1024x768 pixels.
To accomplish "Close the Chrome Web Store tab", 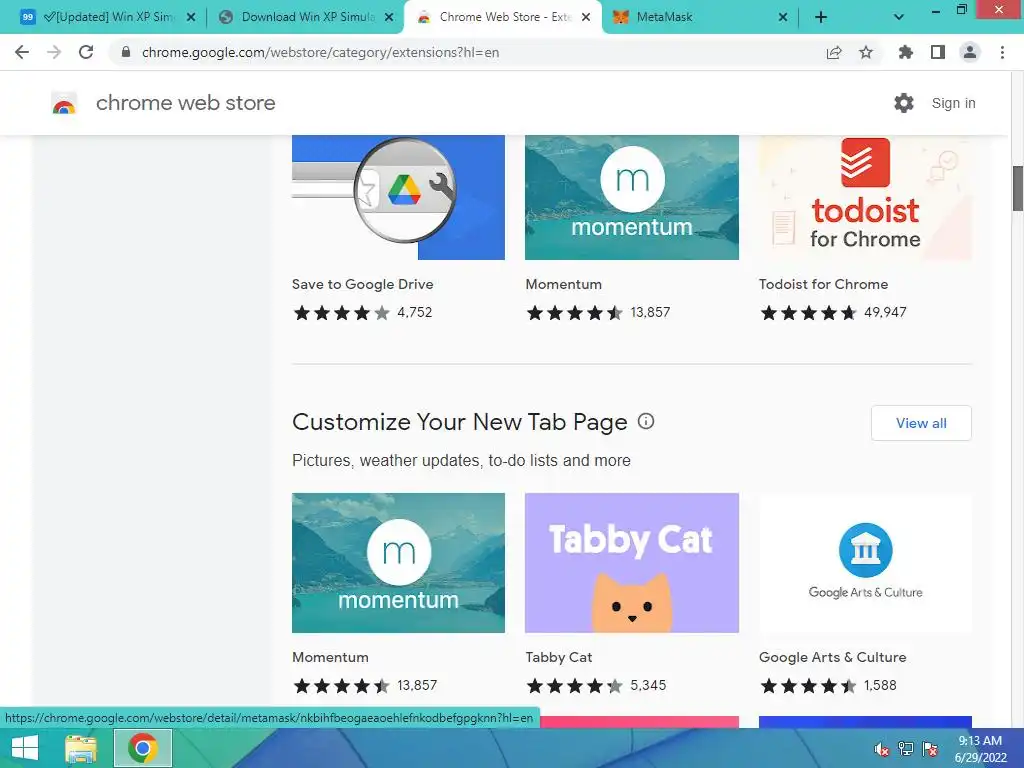I will coord(586,18).
